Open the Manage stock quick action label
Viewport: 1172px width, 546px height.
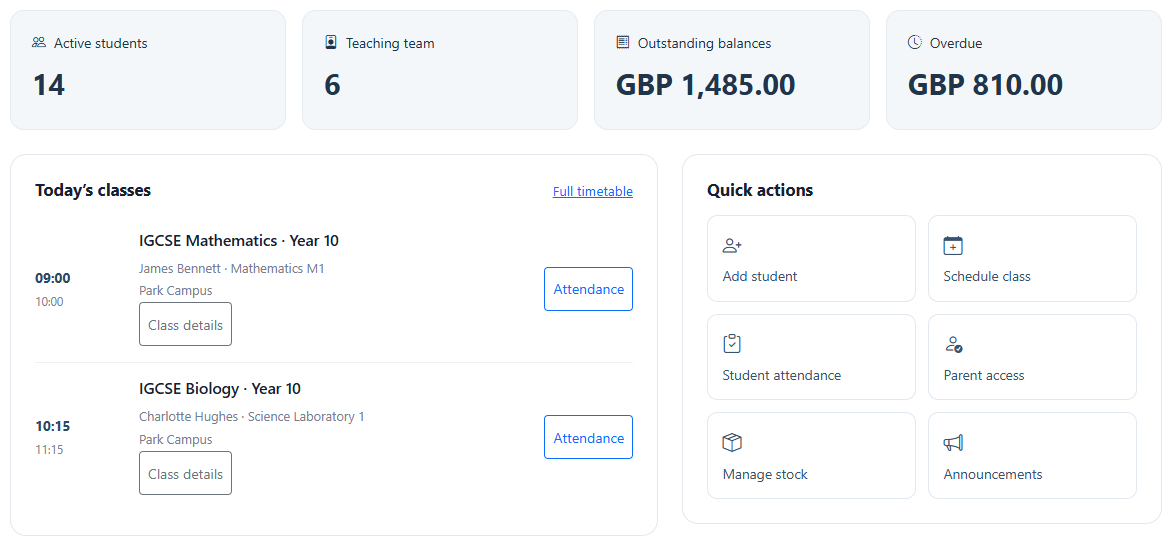click(765, 474)
